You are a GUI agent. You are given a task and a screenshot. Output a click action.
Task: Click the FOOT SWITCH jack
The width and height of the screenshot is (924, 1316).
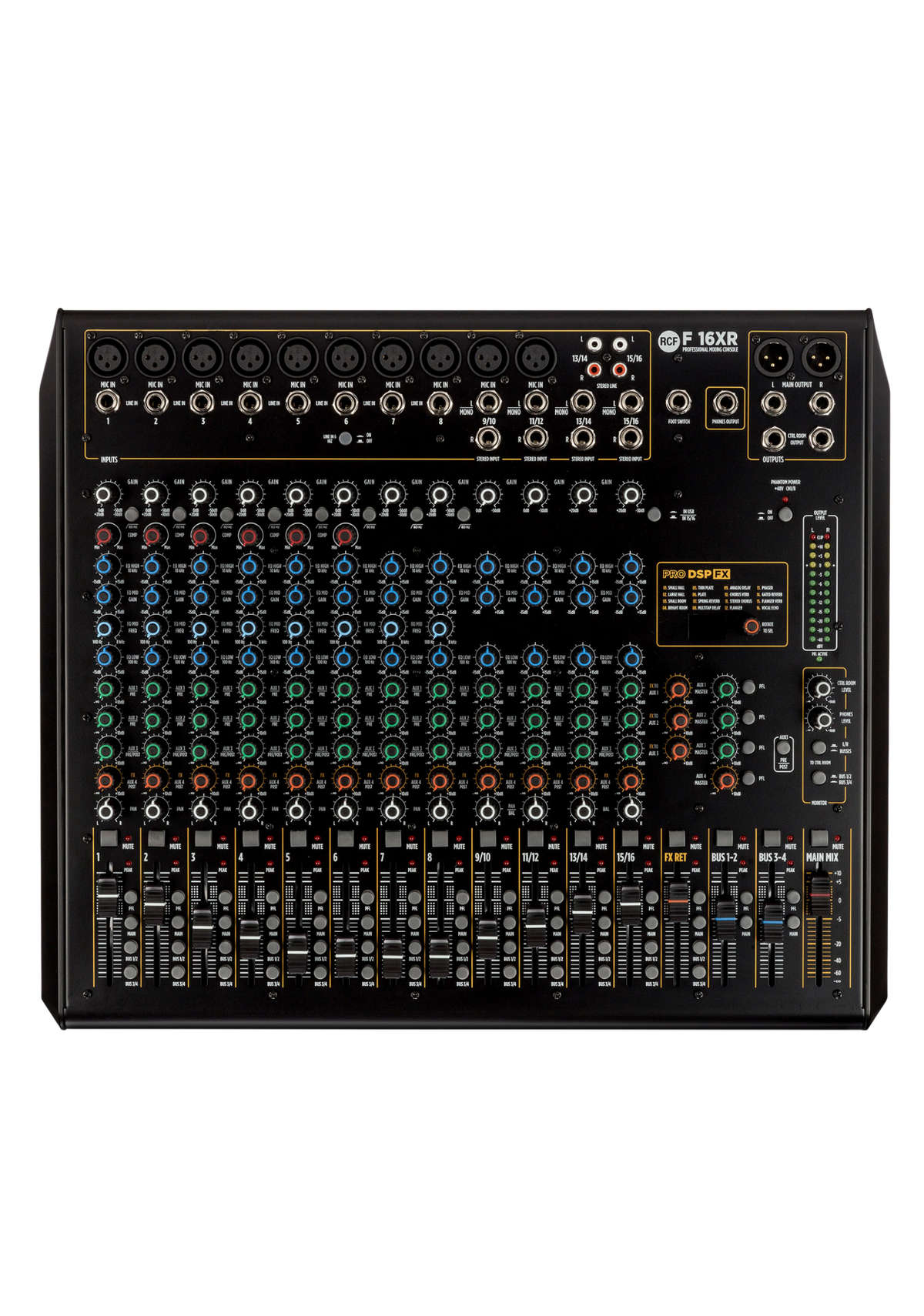(x=678, y=402)
